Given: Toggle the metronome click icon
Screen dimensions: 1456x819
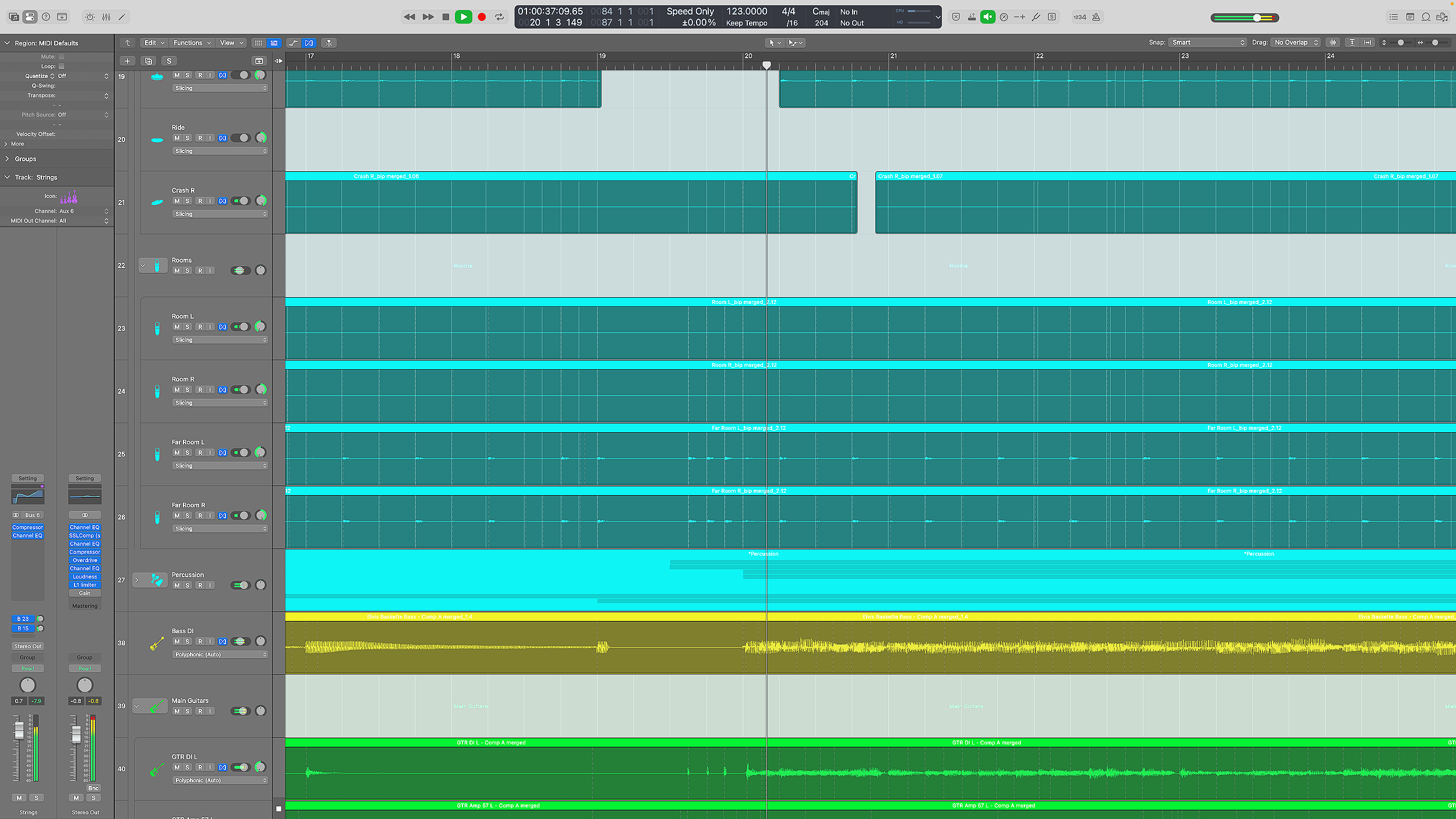Looking at the screenshot, I should (1096, 17).
